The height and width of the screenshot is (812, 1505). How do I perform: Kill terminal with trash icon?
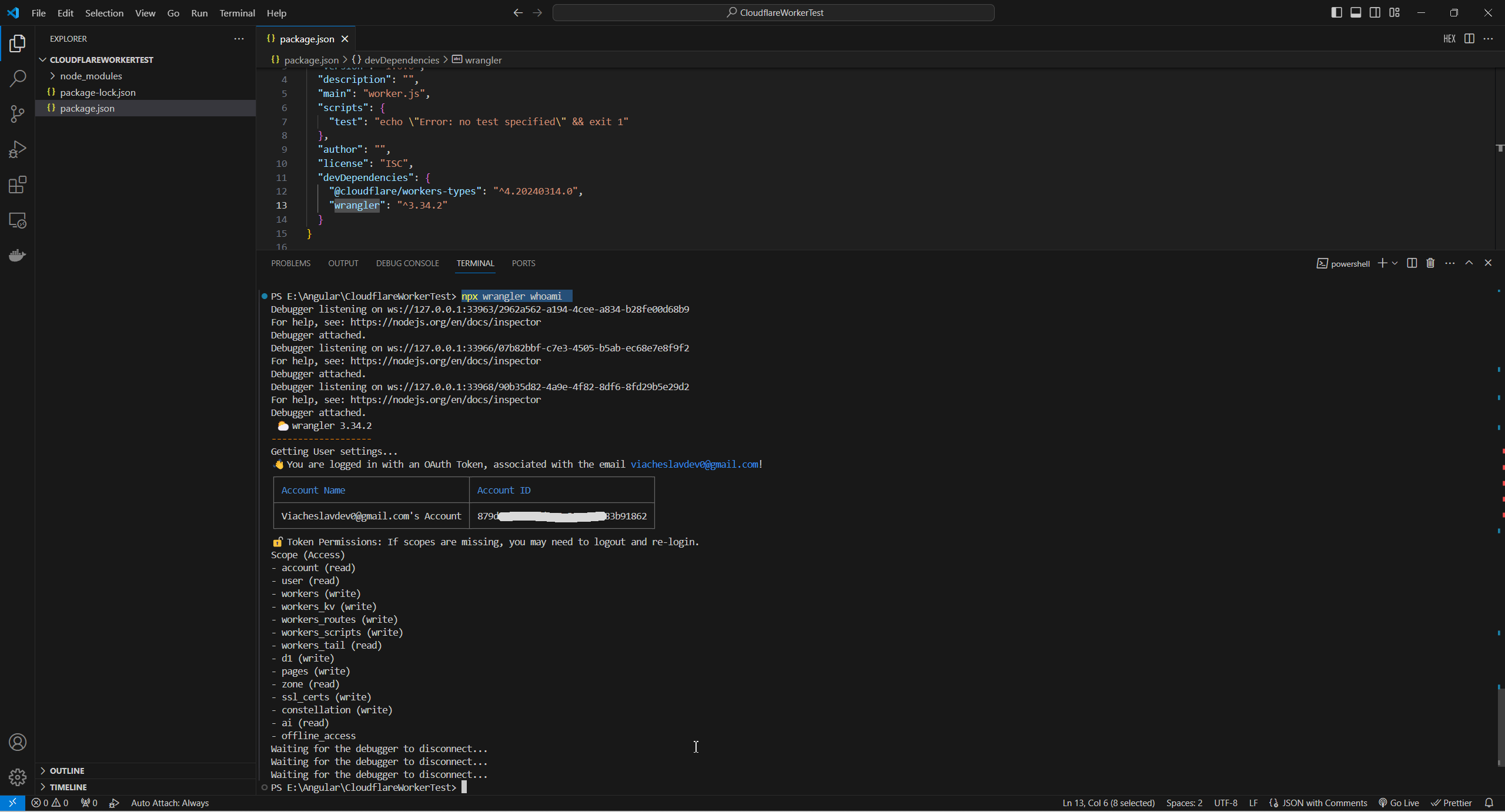pyautogui.click(x=1430, y=263)
